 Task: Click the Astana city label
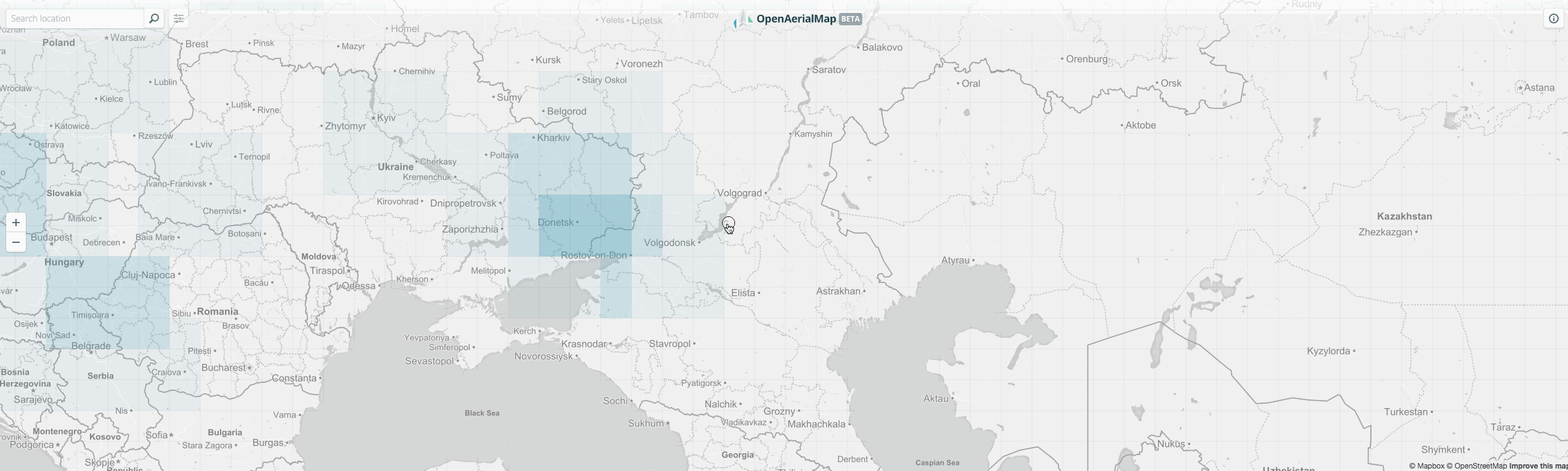[x=1539, y=88]
